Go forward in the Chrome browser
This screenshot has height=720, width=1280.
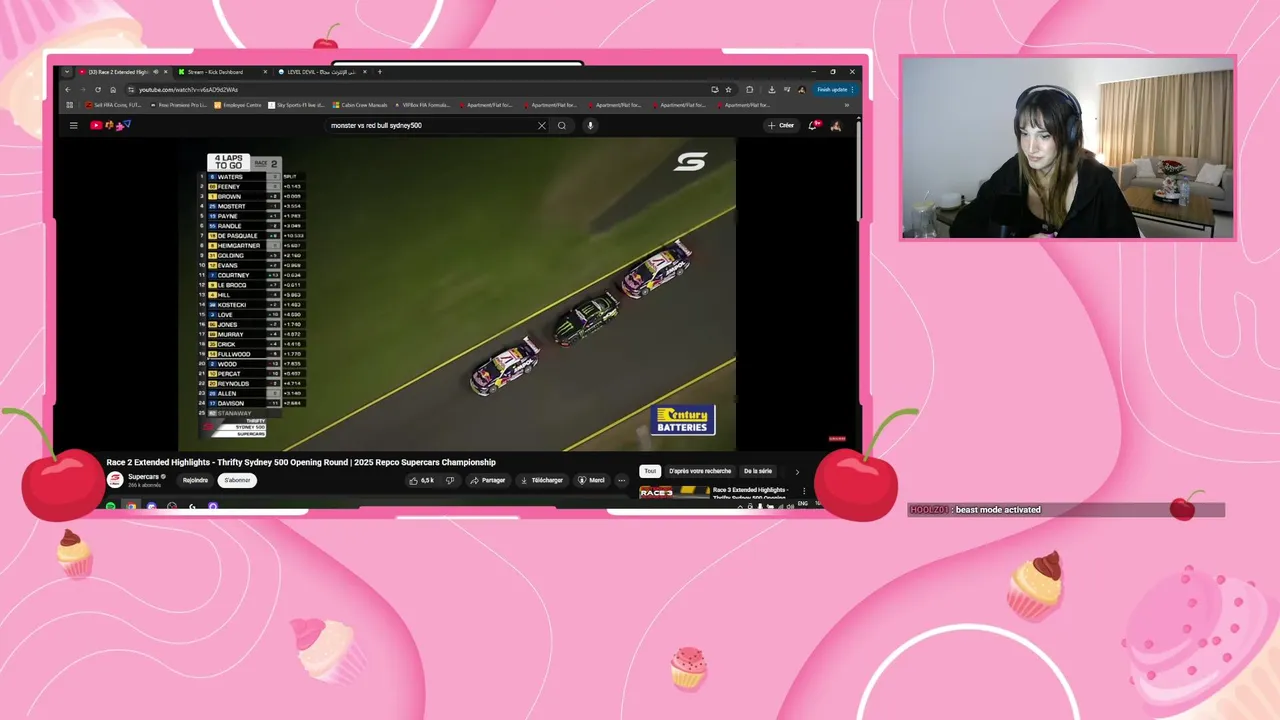pyautogui.click(x=83, y=89)
